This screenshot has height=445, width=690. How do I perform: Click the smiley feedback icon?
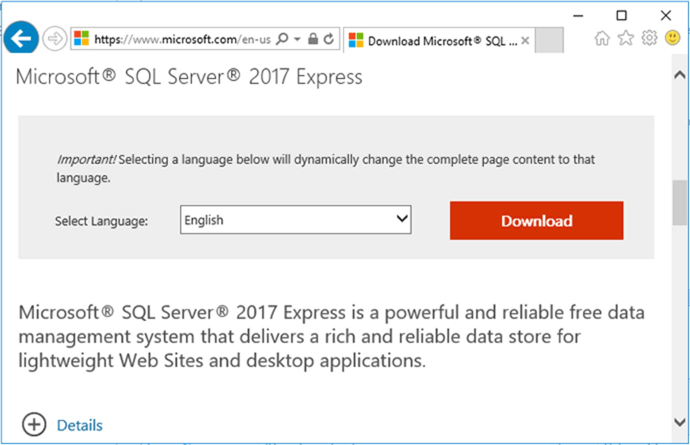point(671,38)
